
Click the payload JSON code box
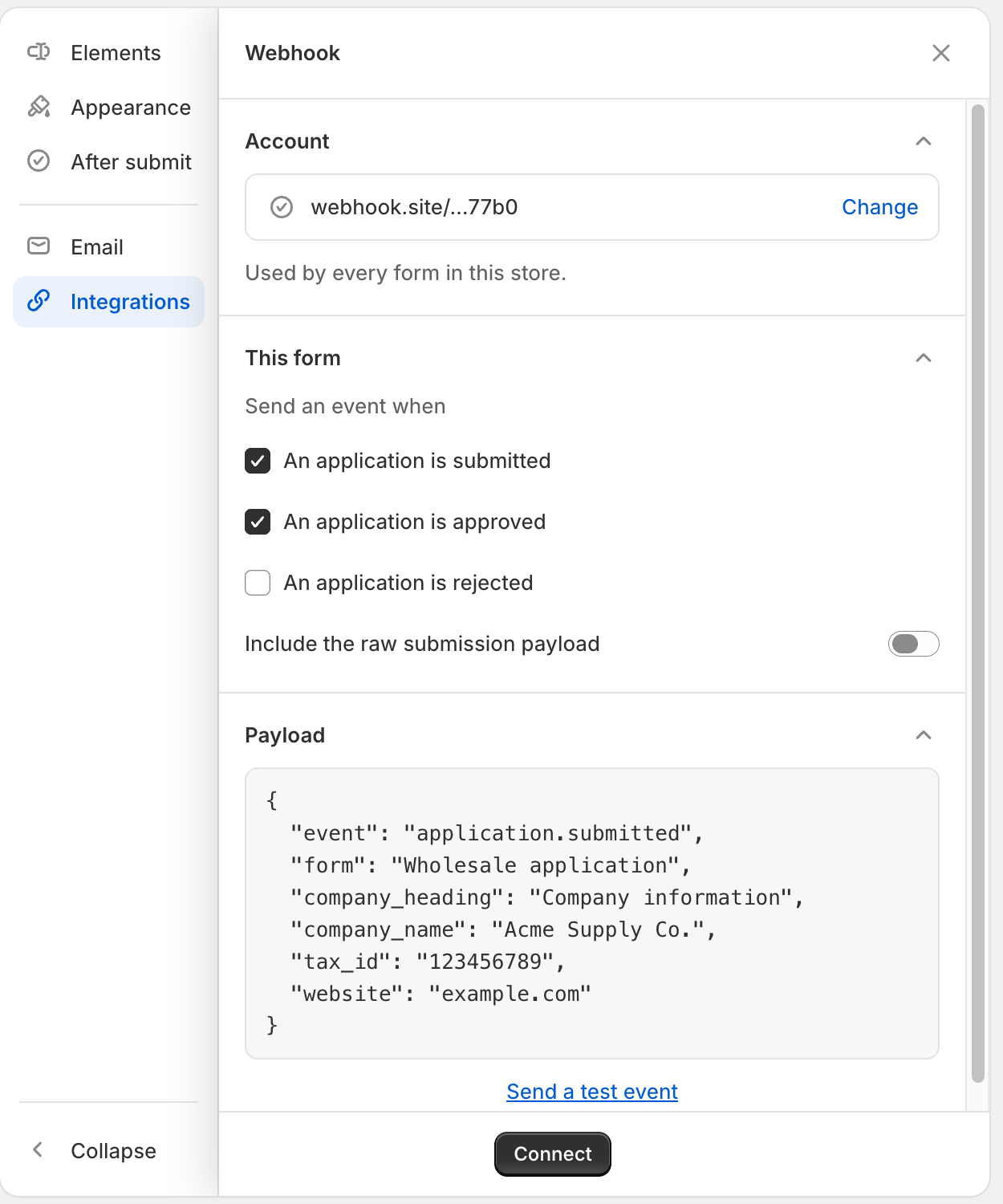[592, 913]
